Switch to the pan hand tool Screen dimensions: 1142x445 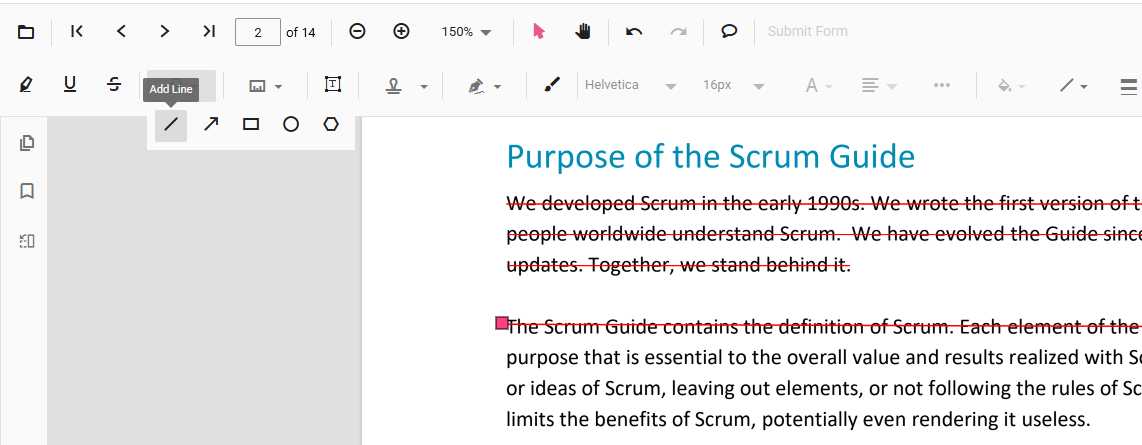[583, 31]
